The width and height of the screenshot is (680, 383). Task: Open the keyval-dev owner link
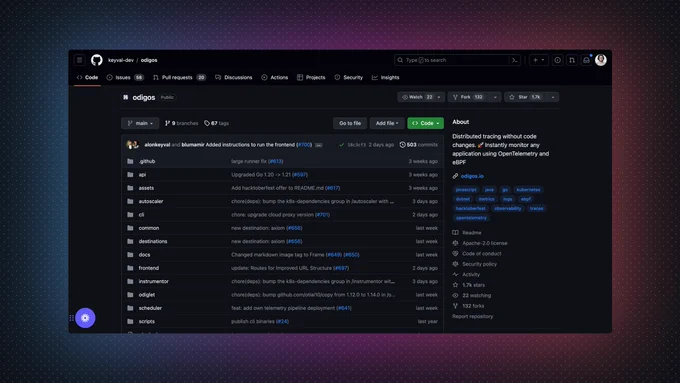click(121, 60)
